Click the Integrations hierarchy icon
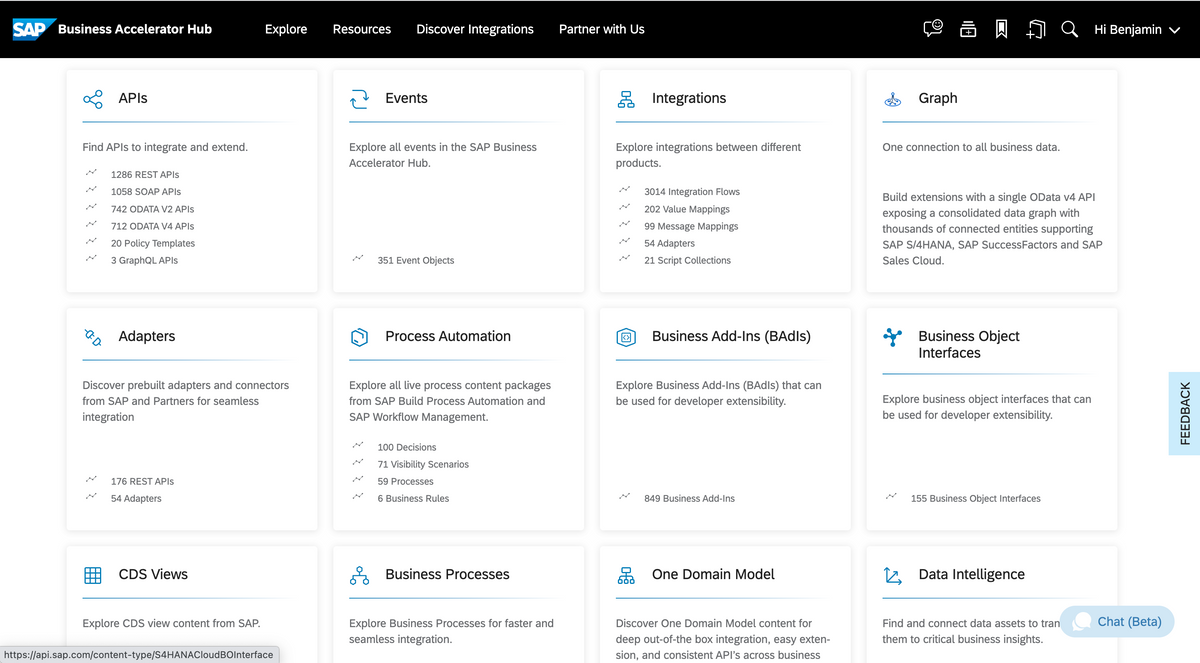 coord(626,99)
